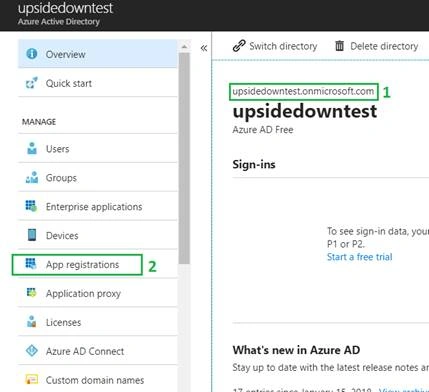Click the upsidedowntest title in header
Screen dimensions: 429x392
pyautogui.click(x=65, y=8)
